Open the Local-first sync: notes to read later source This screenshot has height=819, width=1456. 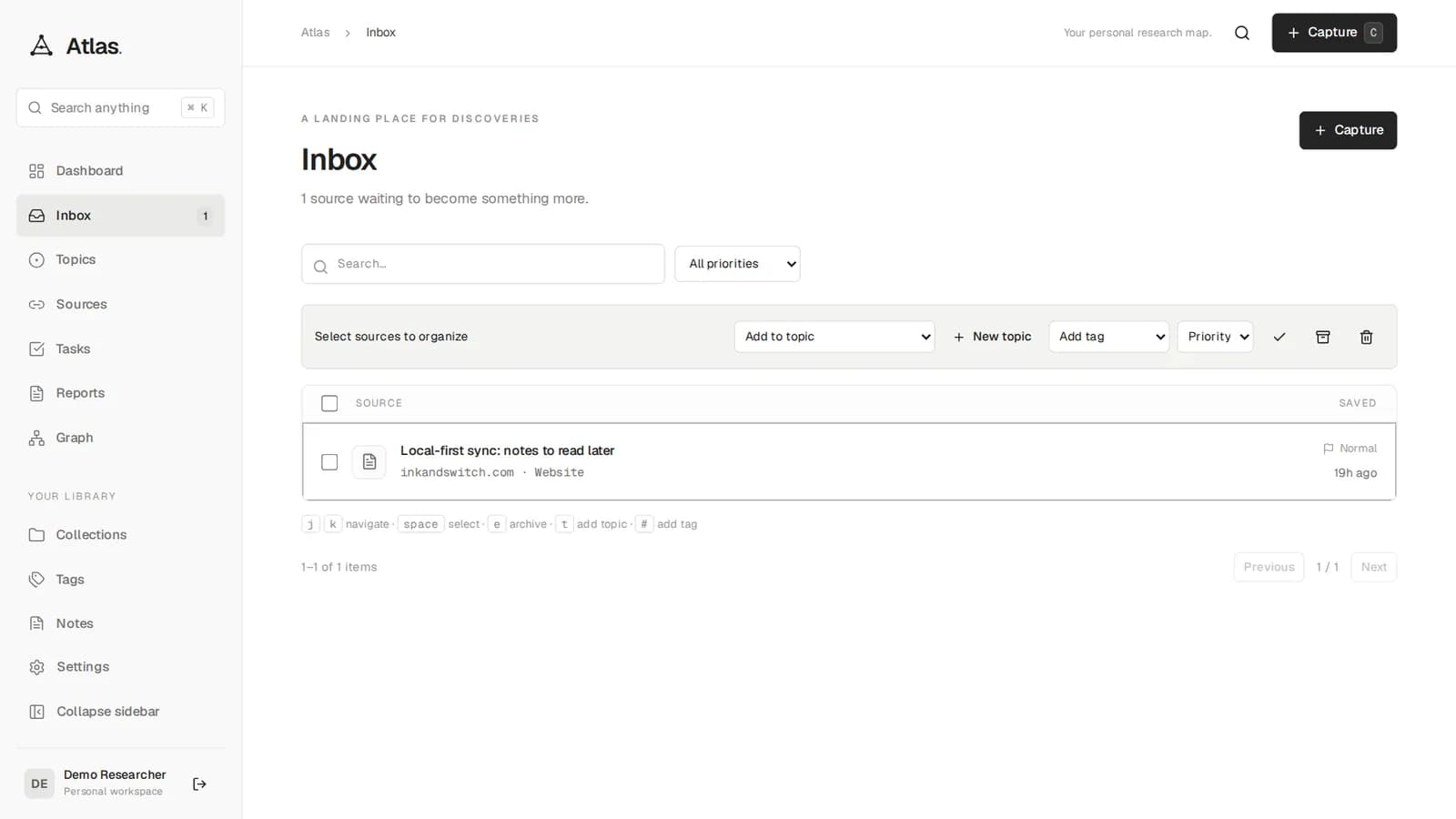[507, 450]
